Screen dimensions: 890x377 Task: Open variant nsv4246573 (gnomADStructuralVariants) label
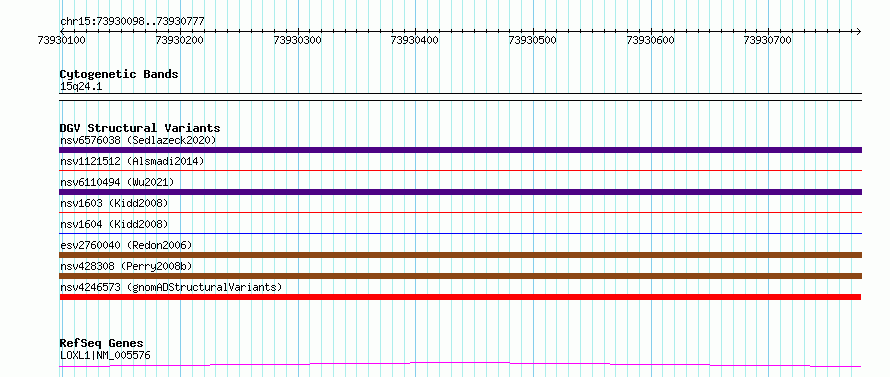(171, 287)
